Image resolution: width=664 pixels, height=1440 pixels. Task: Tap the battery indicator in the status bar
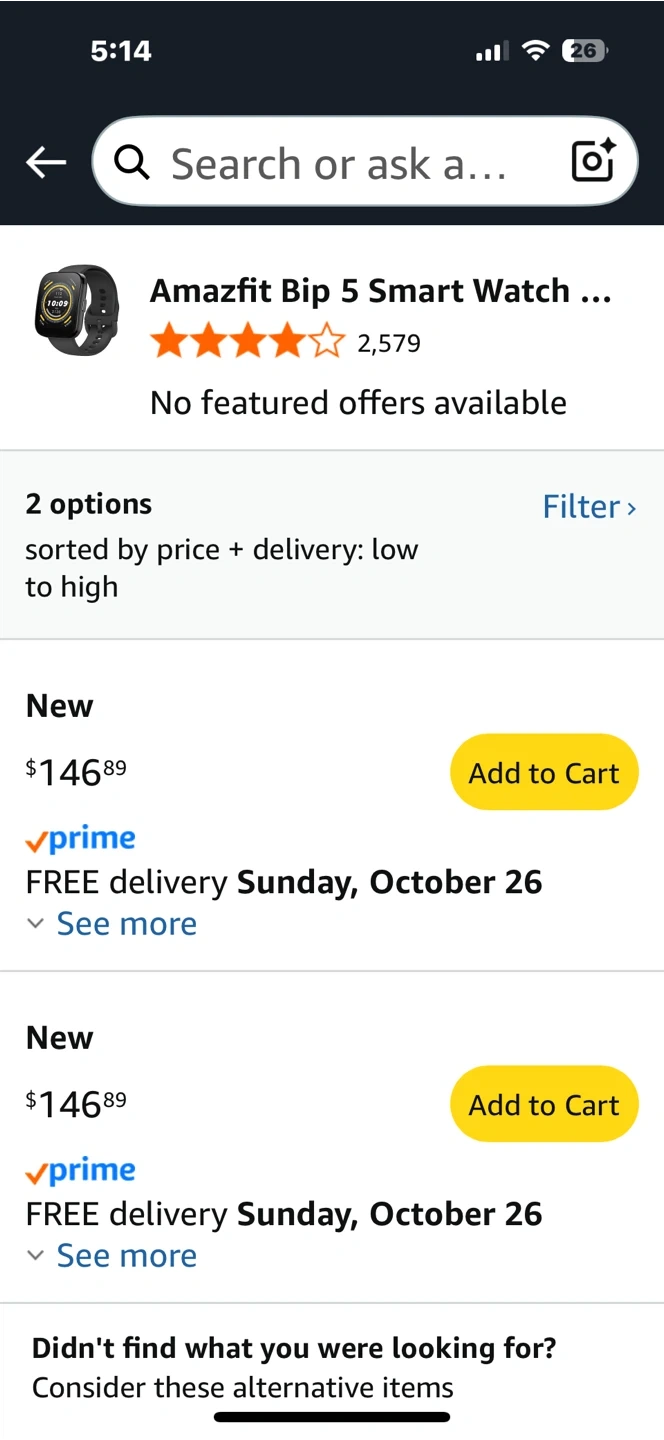pyautogui.click(x=584, y=51)
